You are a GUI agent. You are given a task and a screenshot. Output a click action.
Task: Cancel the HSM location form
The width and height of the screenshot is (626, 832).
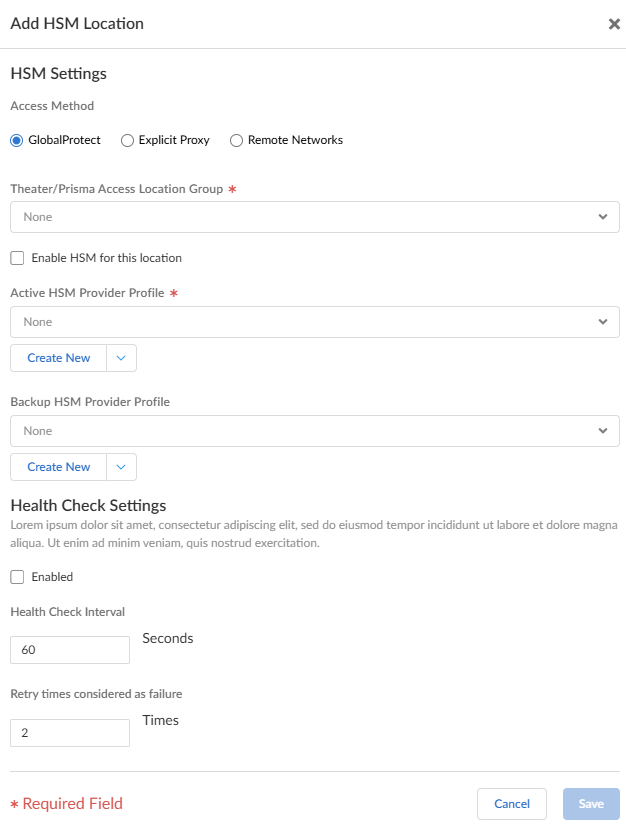pyautogui.click(x=512, y=804)
